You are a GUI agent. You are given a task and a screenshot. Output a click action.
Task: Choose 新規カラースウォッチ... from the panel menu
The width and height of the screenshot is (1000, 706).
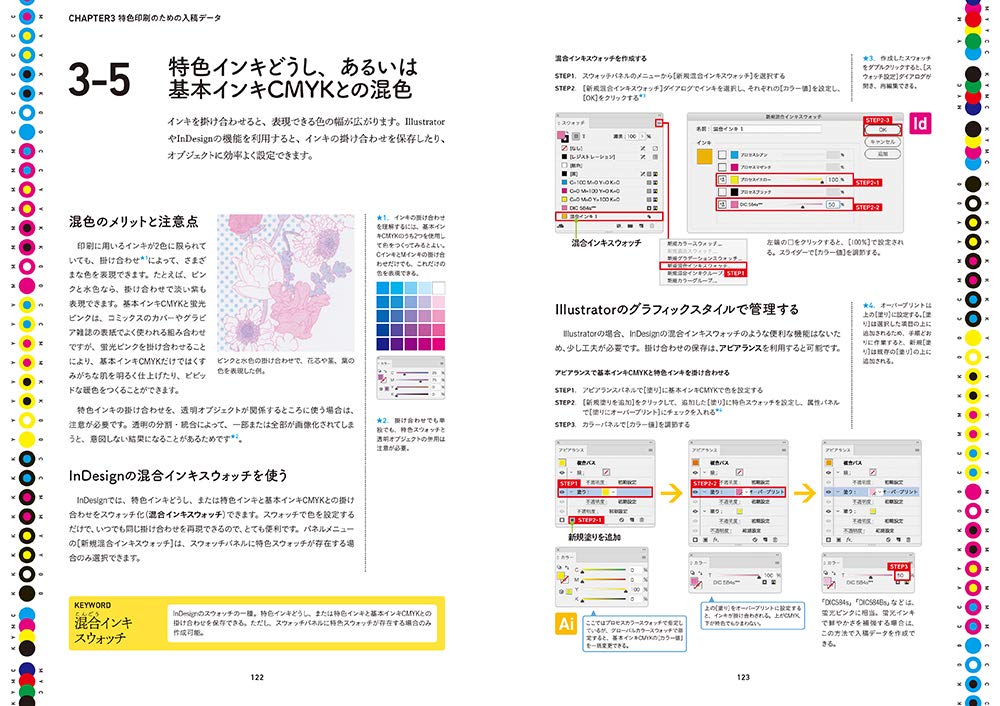coord(695,244)
